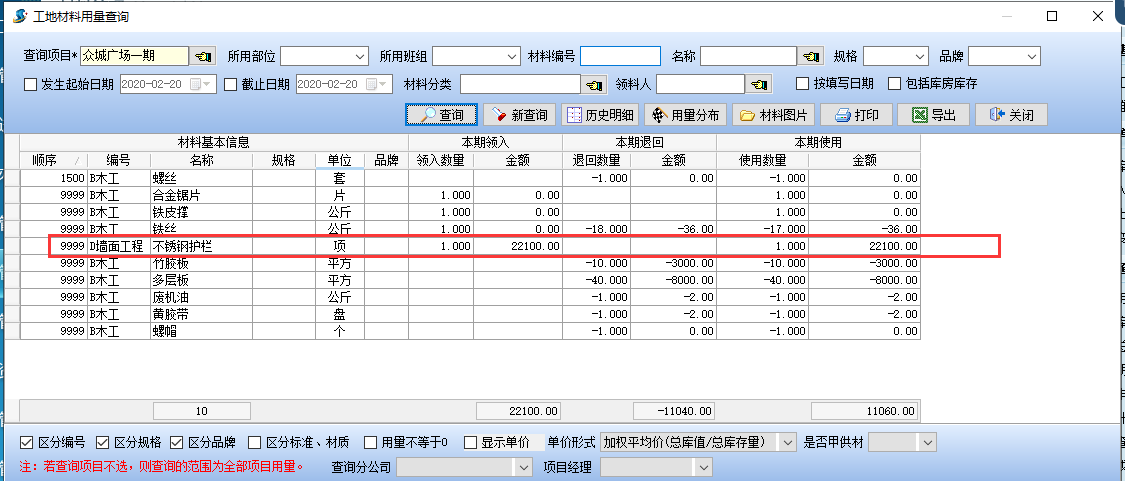The width and height of the screenshot is (1125, 481).
Task: Click lookup icon beside 查询项目 field
Action: [203, 56]
